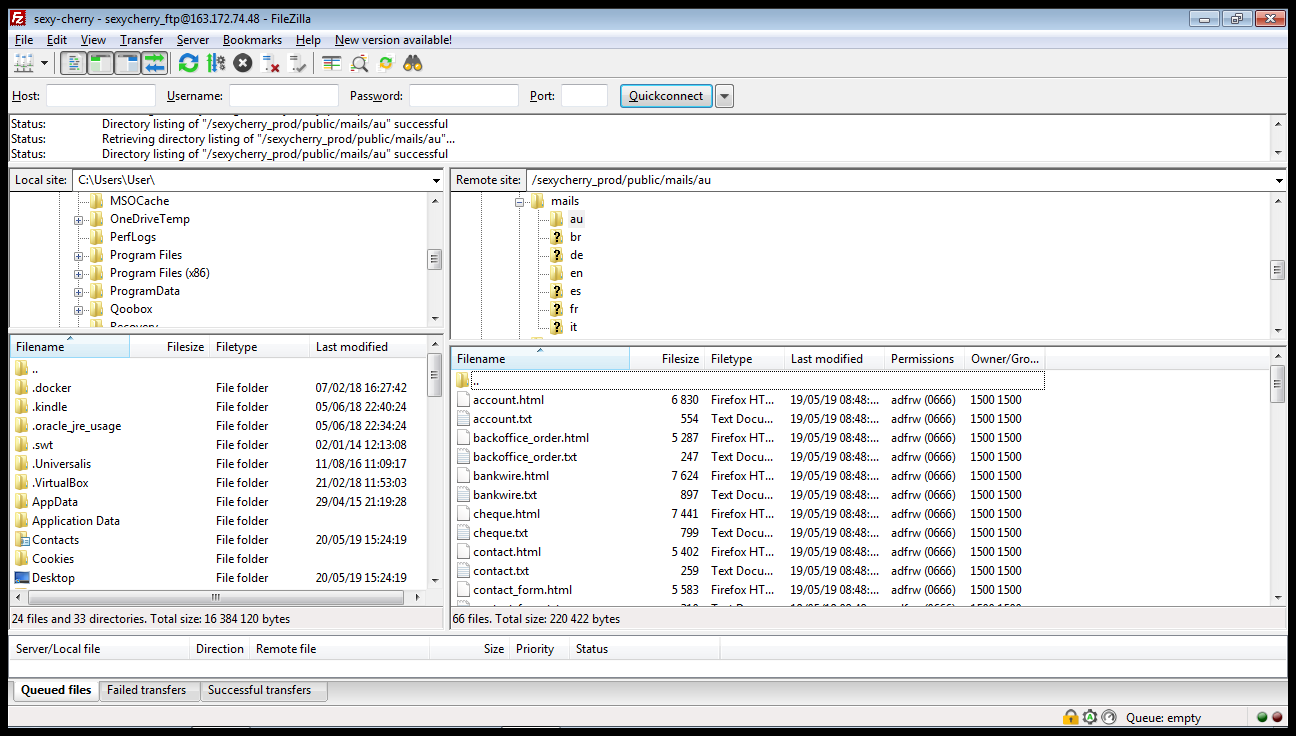This screenshot has width=1296, height=736.
Task: Click the binoculars file search icon
Action: coord(413,64)
